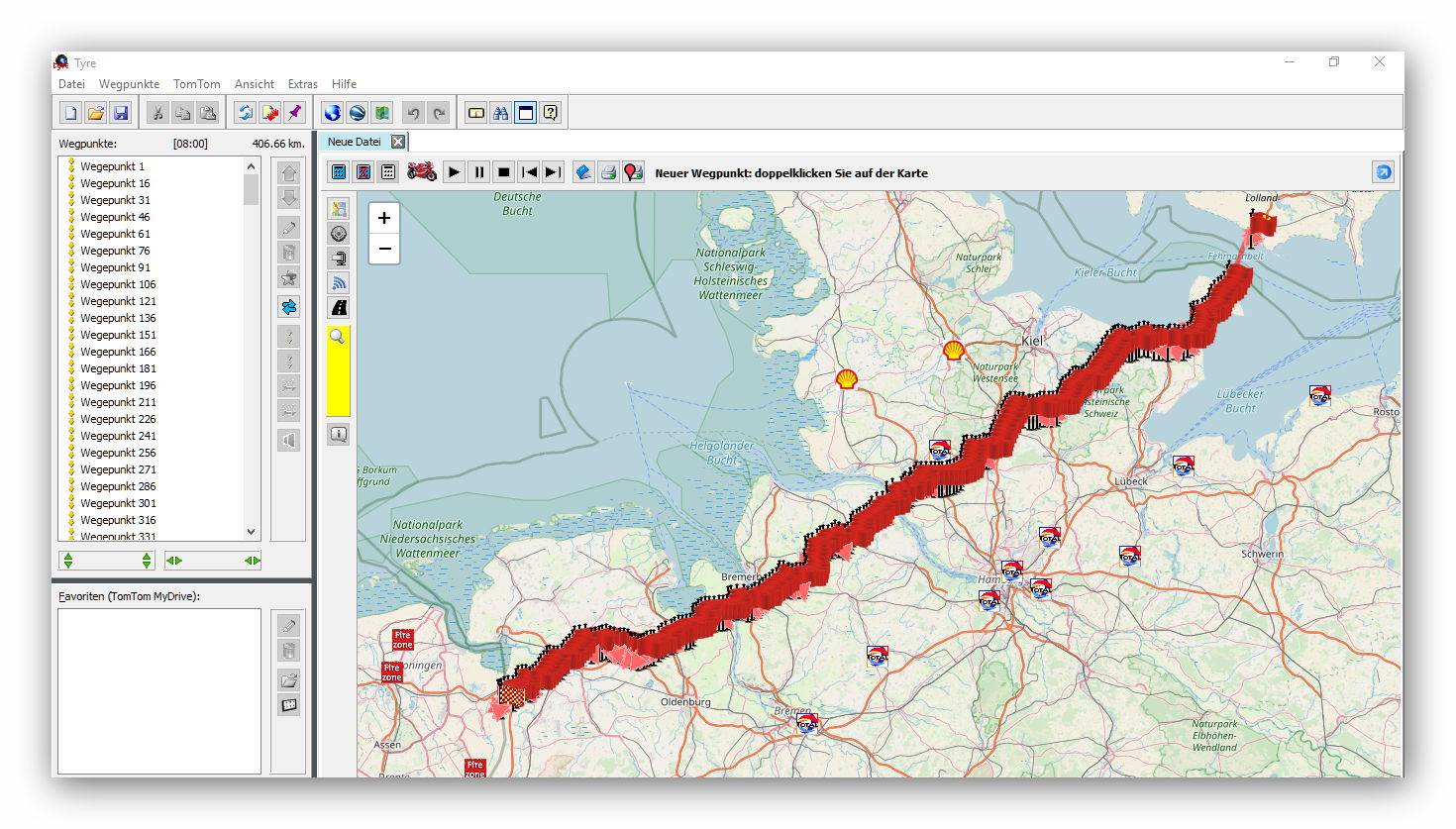This screenshot has width=1456, height=829.
Task: Click the save file floppy disk icon
Action: pos(120,113)
